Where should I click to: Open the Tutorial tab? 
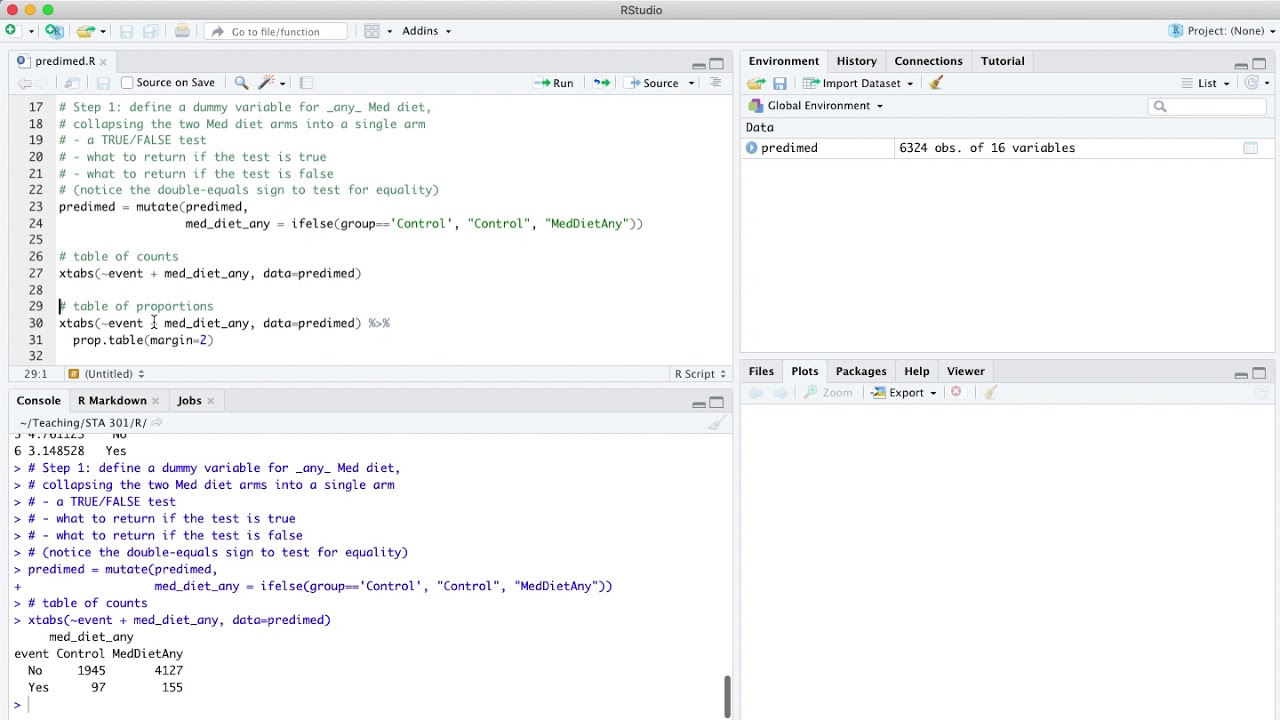(x=1002, y=61)
